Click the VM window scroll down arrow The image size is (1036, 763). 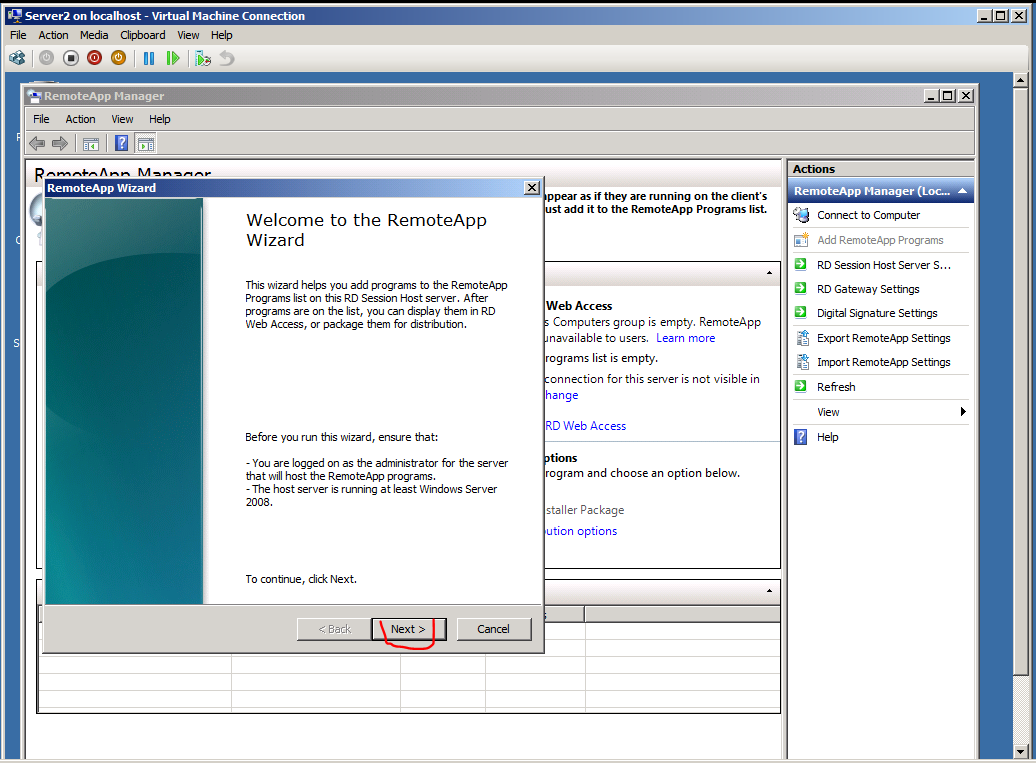pyautogui.click(x=1021, y=751)
